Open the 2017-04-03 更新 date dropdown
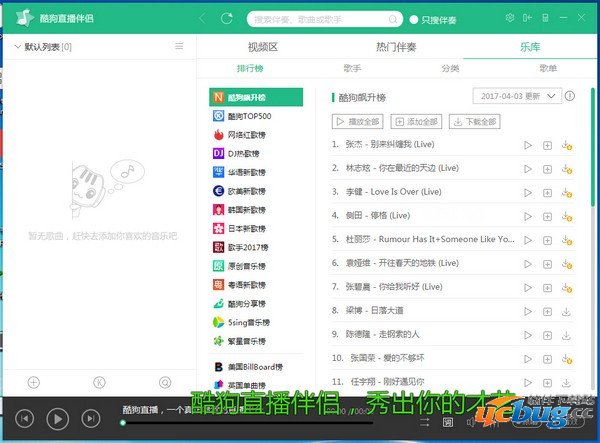Screen dimensions: 600x443 coord(516,97)
